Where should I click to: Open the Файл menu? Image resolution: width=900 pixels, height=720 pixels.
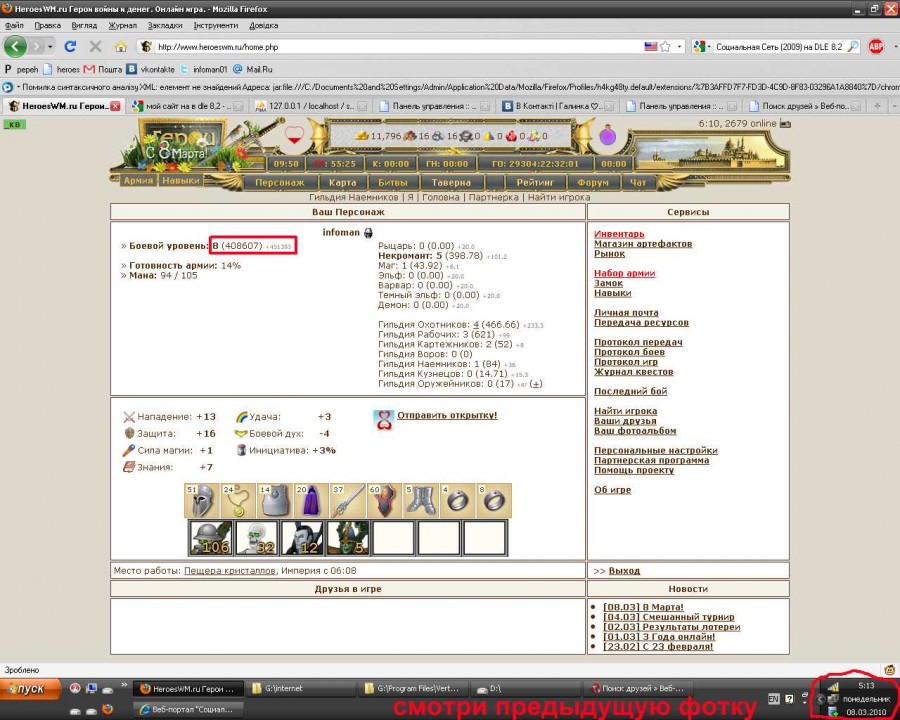click(x=14, y=25)
